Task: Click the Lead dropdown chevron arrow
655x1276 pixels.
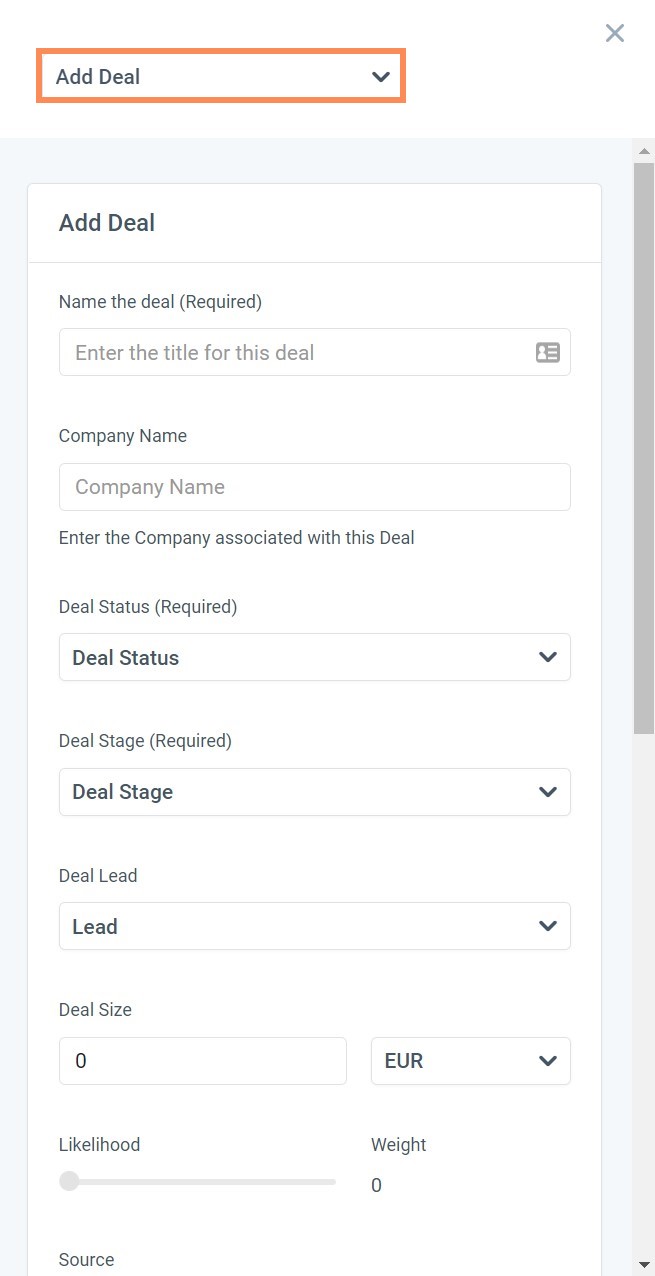Action: click(547, 926)
